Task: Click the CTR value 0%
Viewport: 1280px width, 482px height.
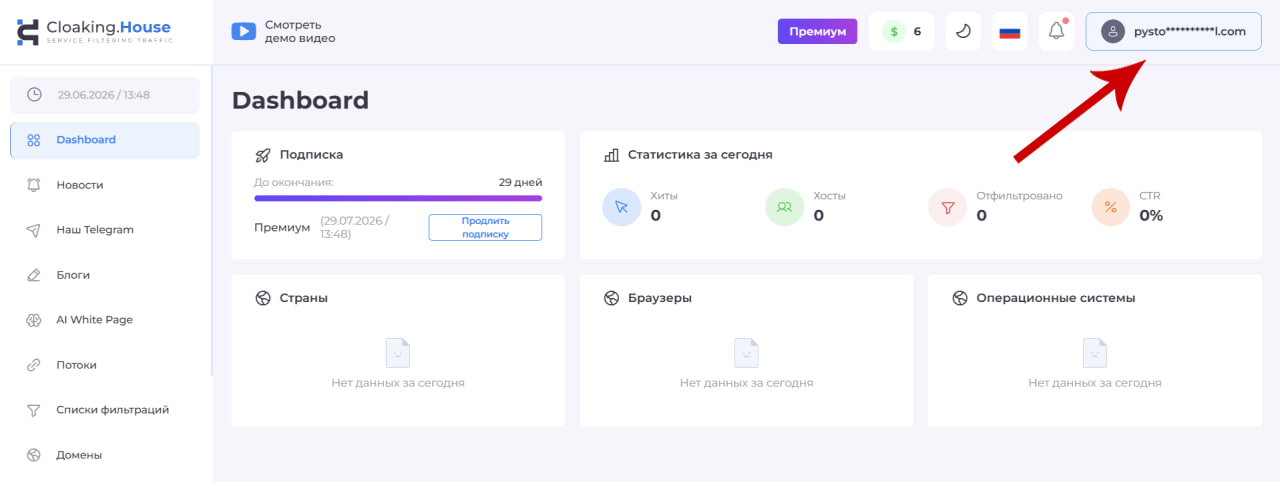Action: point(1151,215)
